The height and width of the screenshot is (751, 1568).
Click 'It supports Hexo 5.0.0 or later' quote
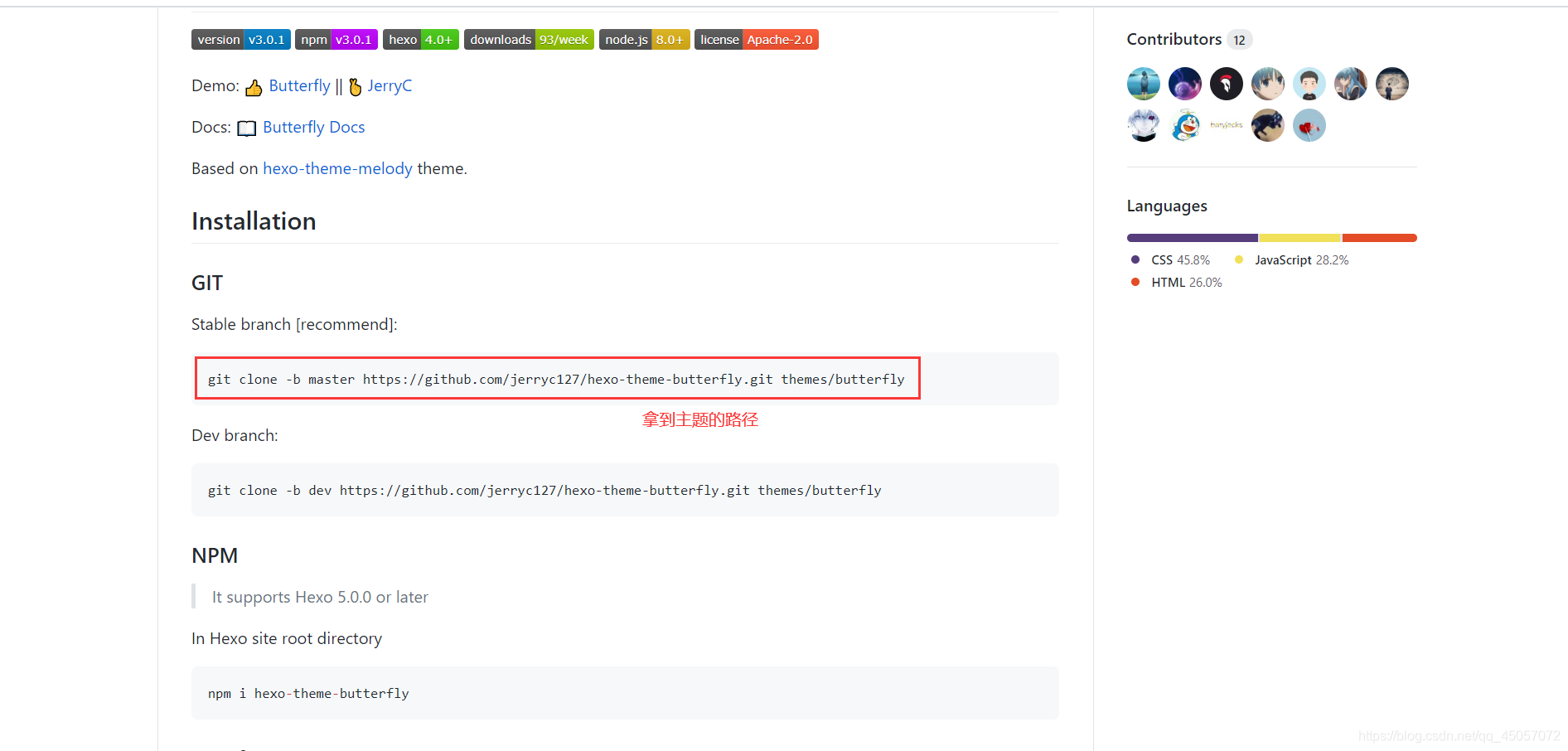click(x=320, y=598)
